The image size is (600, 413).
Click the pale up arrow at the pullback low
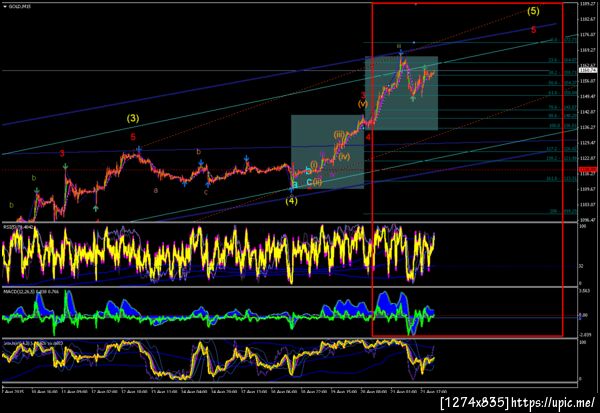(x=413, y=98)
